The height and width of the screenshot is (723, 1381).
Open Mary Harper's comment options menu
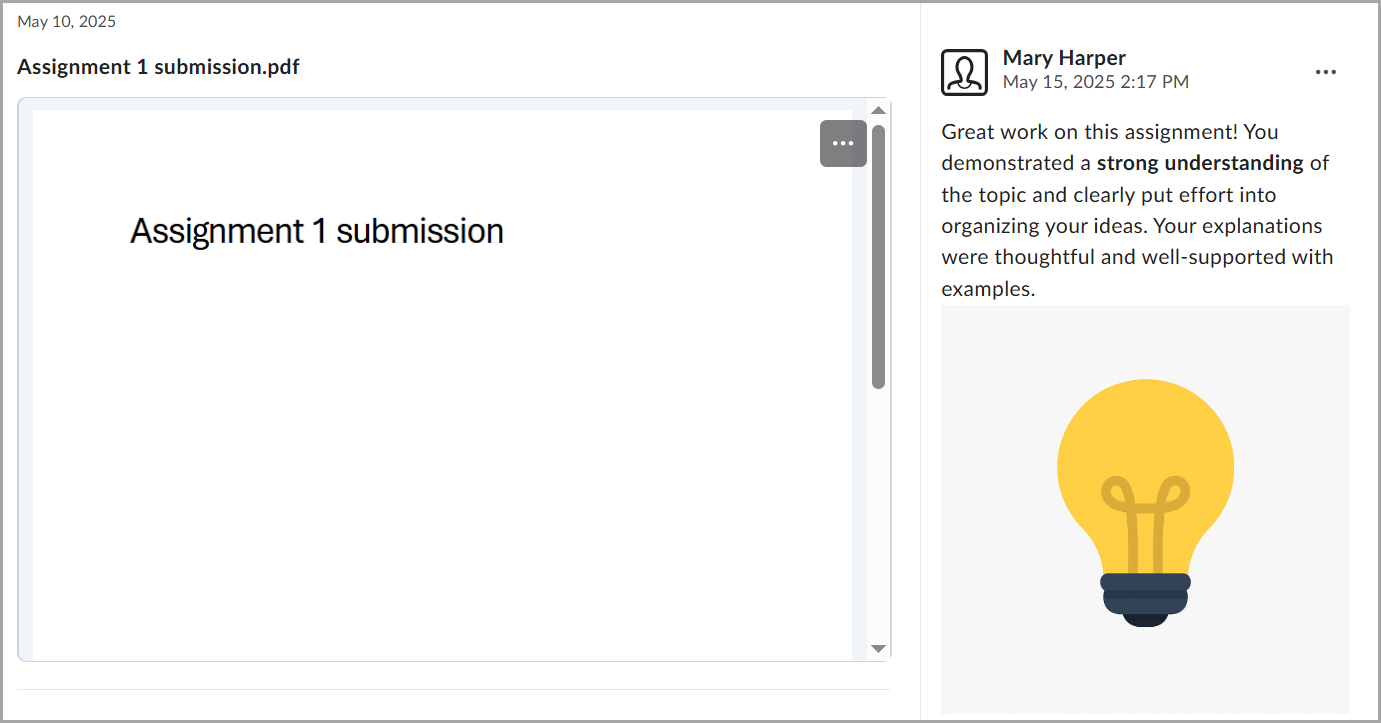(1325, 72)
